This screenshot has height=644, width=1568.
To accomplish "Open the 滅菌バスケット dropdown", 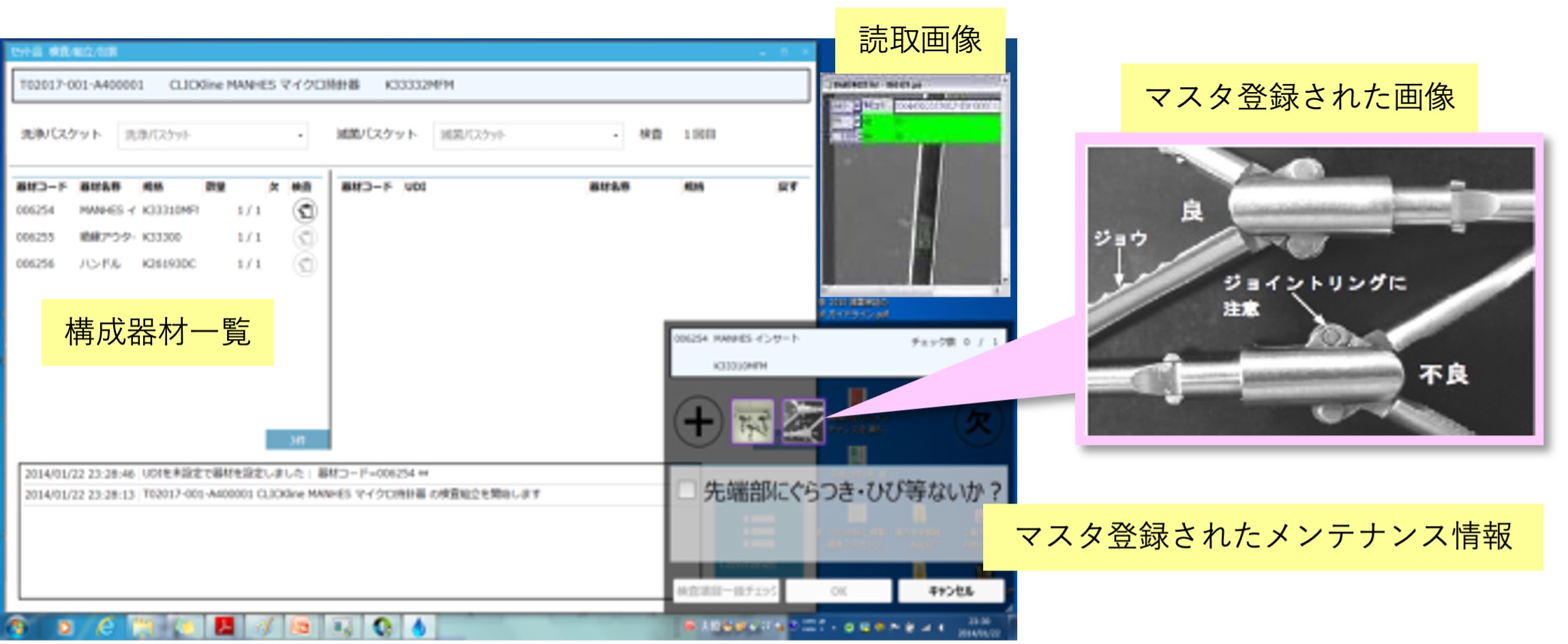I will 528,135.
